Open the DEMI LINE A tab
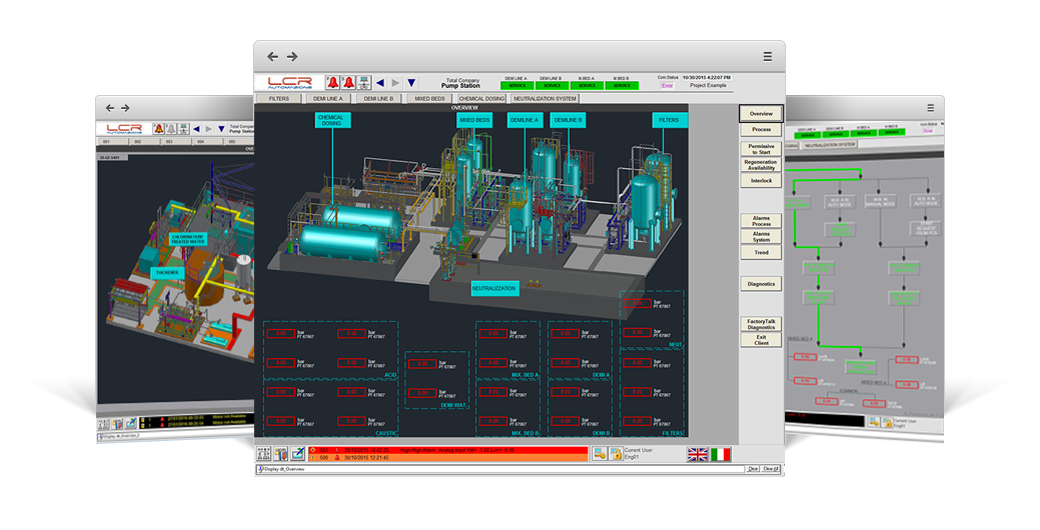 coord(326,99)
